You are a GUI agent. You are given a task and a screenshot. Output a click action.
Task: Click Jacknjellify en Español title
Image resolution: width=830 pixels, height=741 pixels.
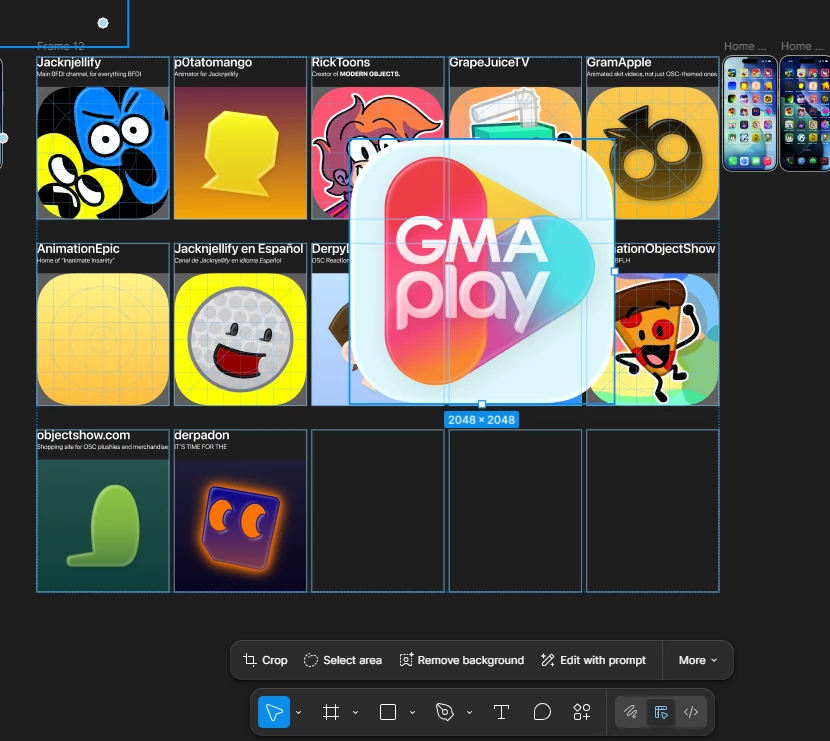coord(239,249)
